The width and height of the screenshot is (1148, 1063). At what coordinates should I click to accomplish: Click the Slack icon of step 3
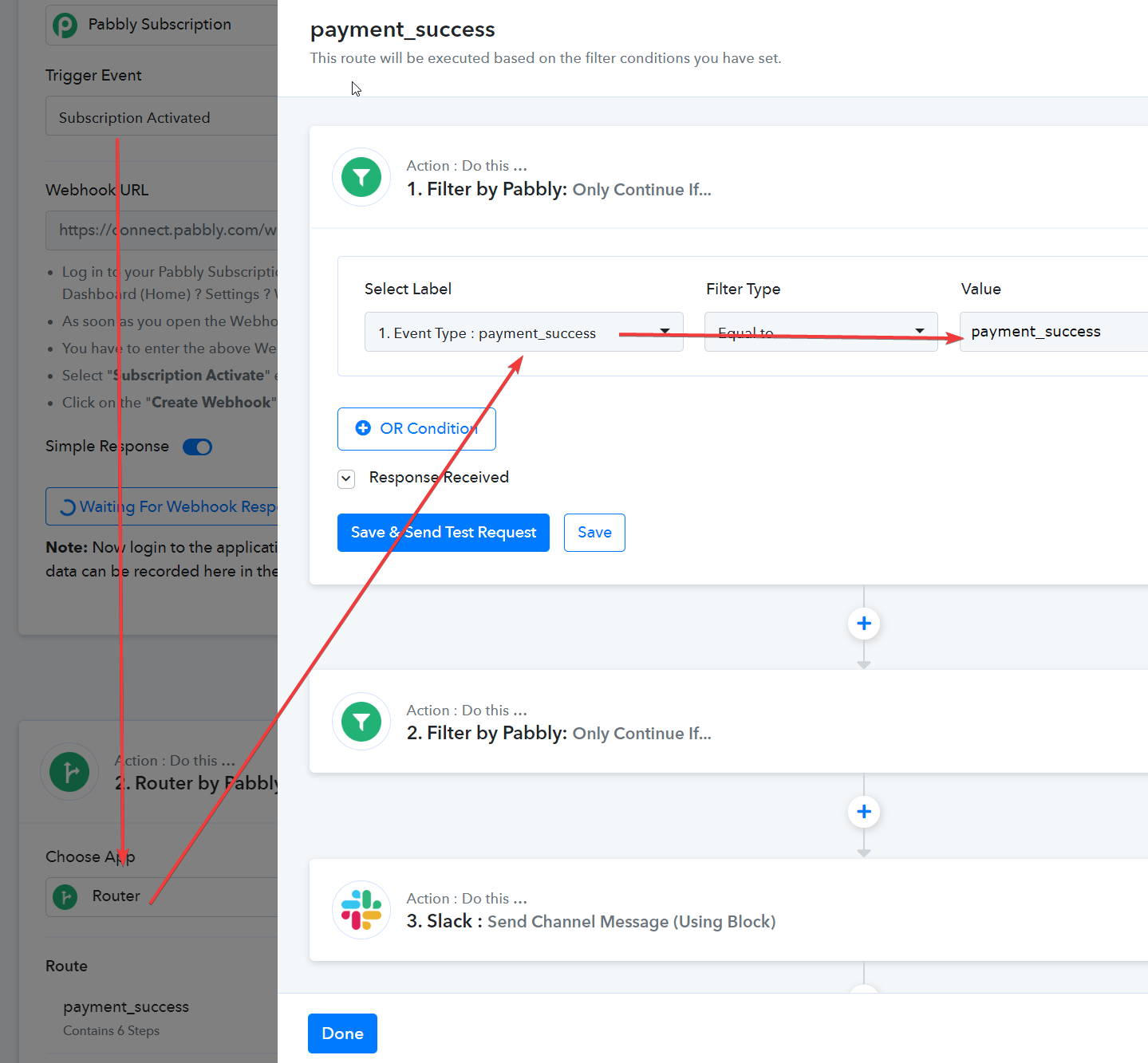pyautogui.click(x=361, y=910)
